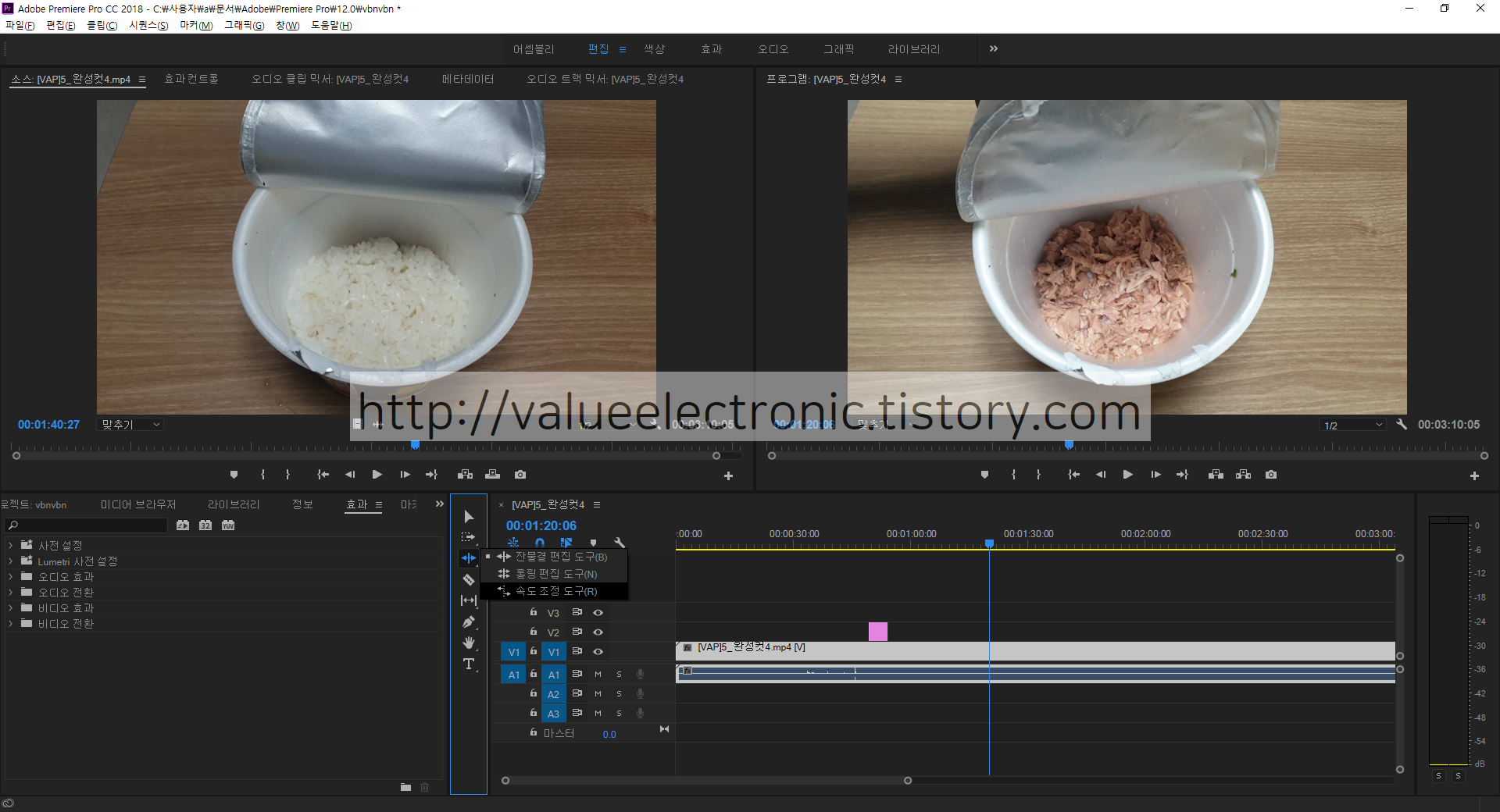Select the Type tool
The width and height of the screenshot is (1500, 812).
click(x=469, y=664)
